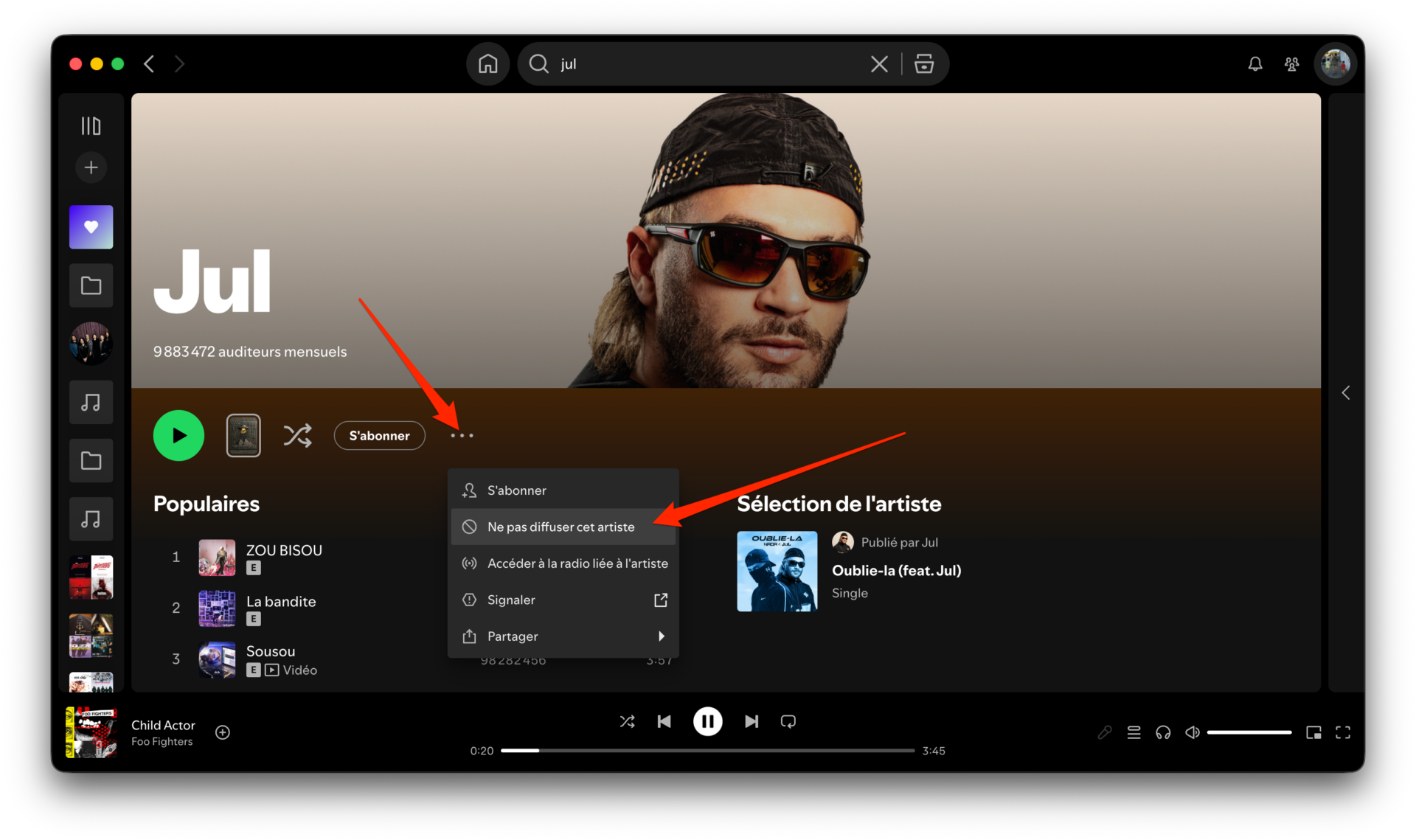
Task: Select Accéder à la radio liée à l'artiste
Action: point(563,563)
